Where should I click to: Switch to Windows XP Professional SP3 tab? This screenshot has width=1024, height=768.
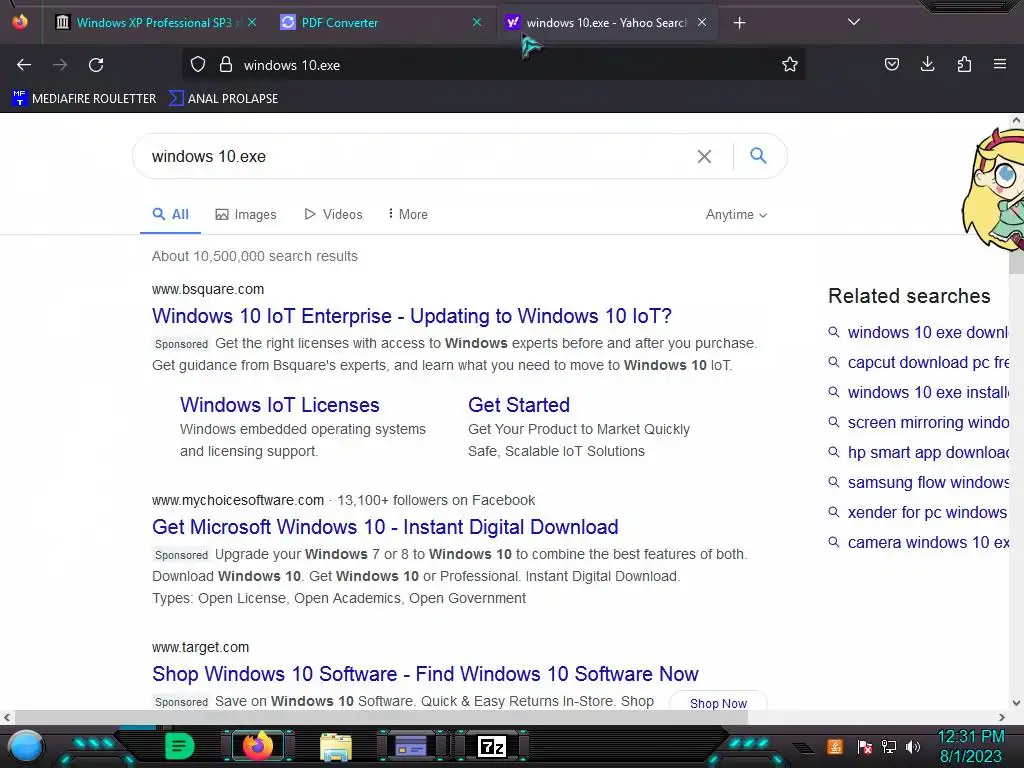pos(155,22)
